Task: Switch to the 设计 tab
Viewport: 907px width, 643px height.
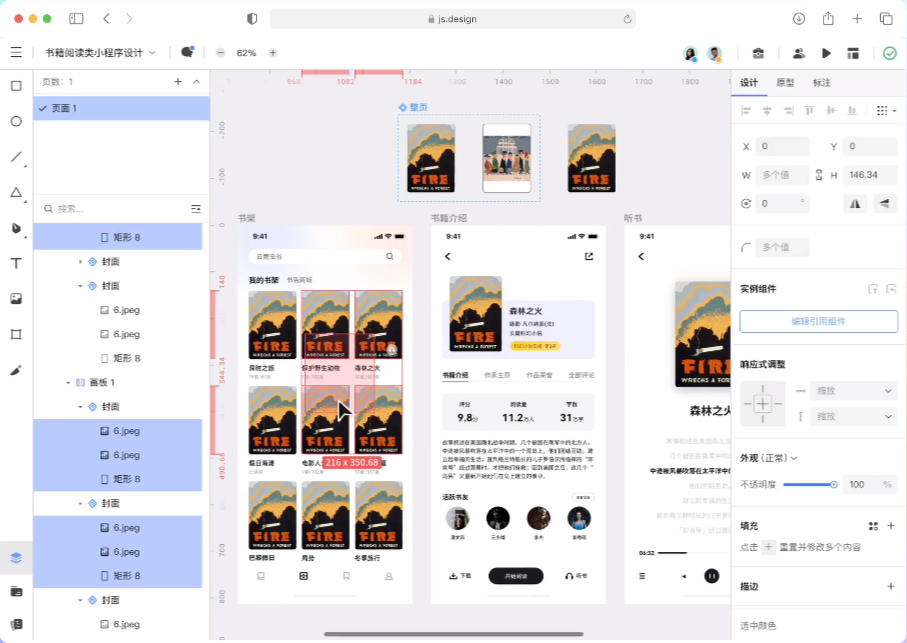Action: click(749, 83)
